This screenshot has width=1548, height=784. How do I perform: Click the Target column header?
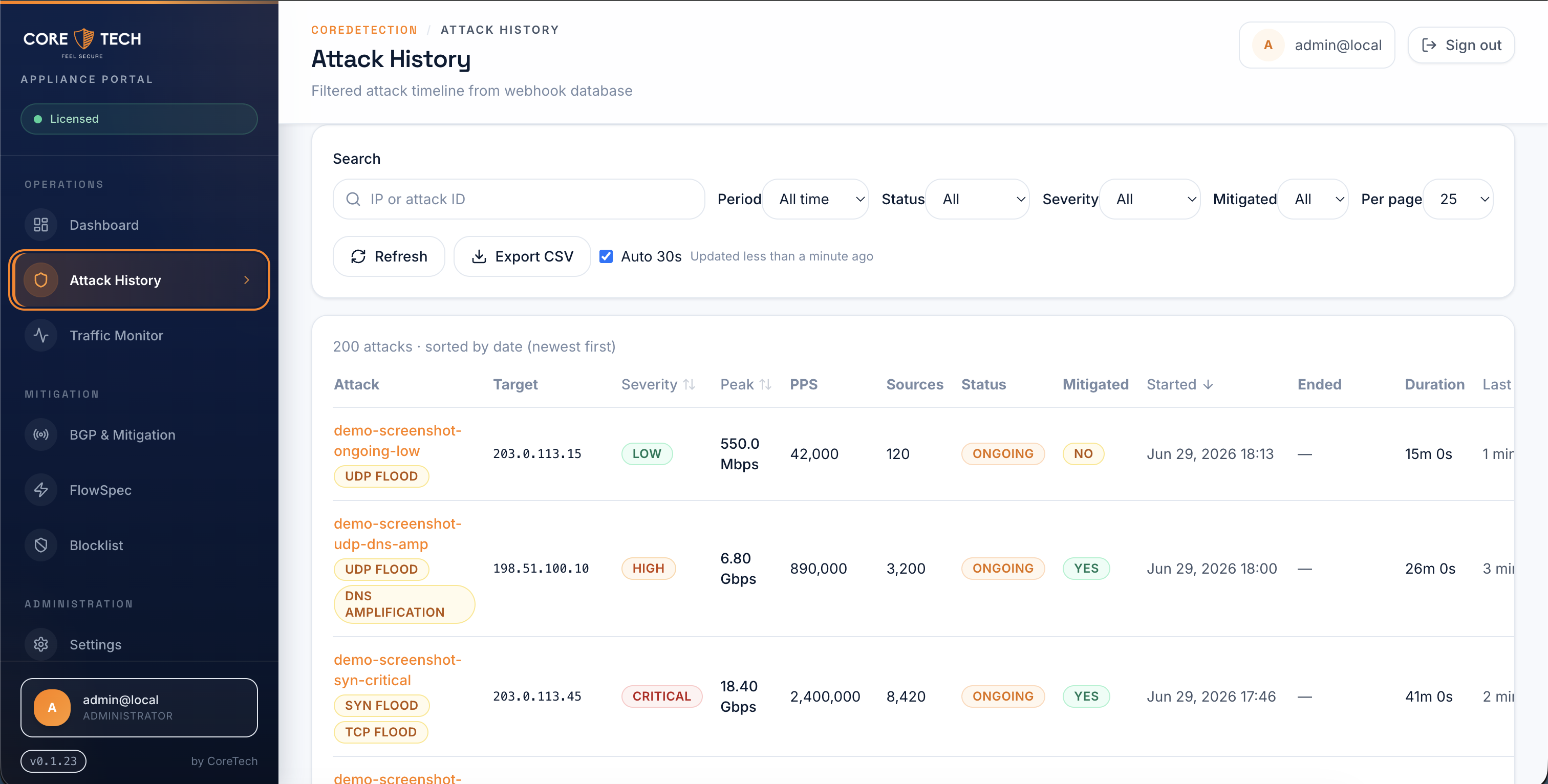[x=515, y=384]
